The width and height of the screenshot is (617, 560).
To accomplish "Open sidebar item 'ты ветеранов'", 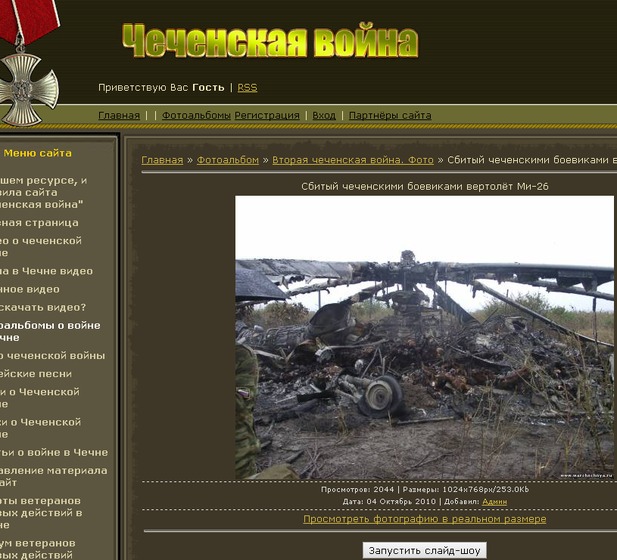I will click(x=41, y=513).
